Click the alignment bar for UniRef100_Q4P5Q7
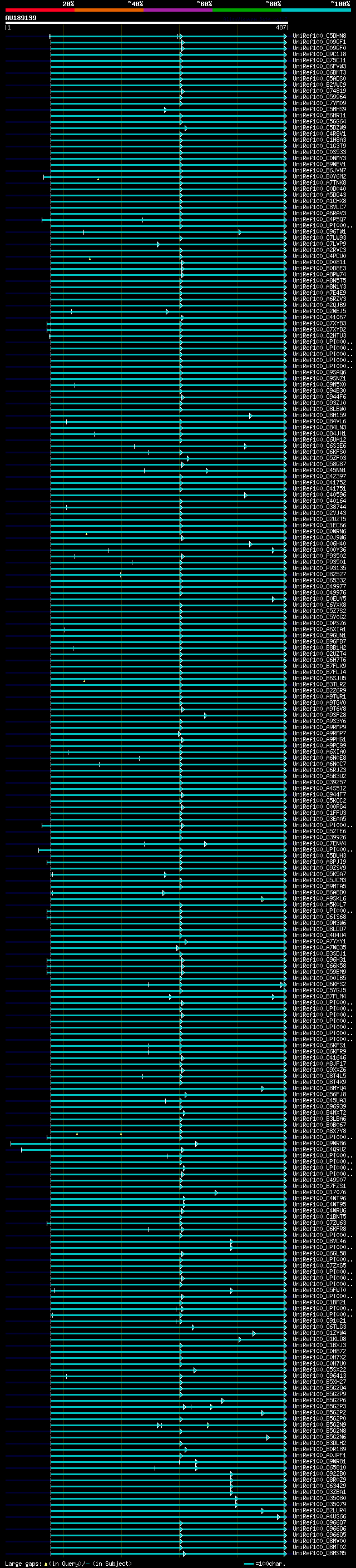The width and height of the screenshot is (356, 1568). [164, 220]
